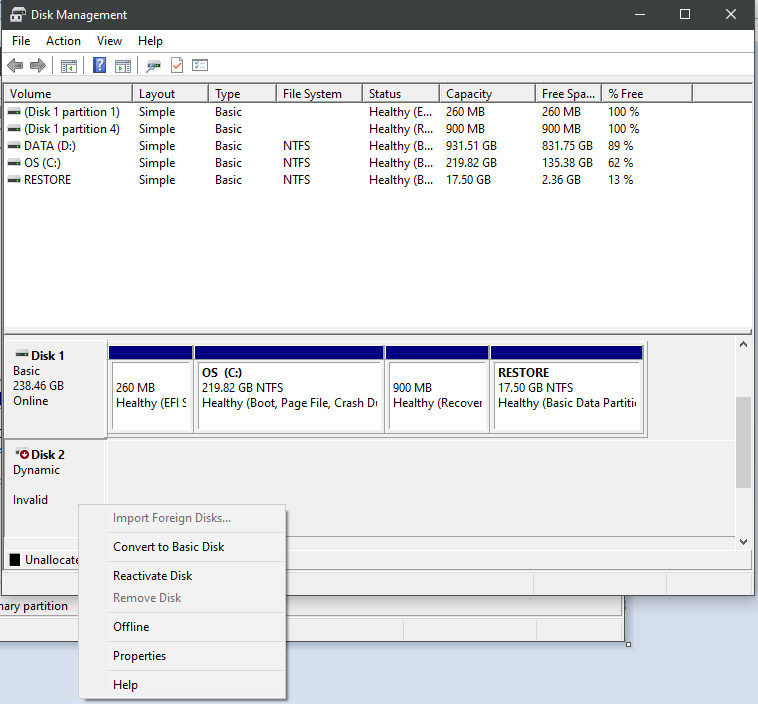Click scroll up arrow in disk pane

(x=743, y=345)
